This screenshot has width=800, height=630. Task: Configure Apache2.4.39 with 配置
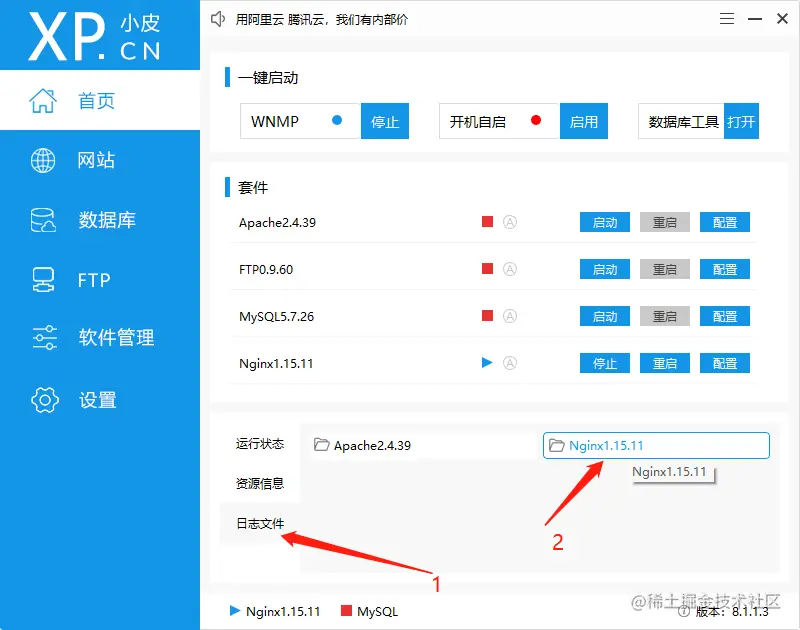pos(724,222)
